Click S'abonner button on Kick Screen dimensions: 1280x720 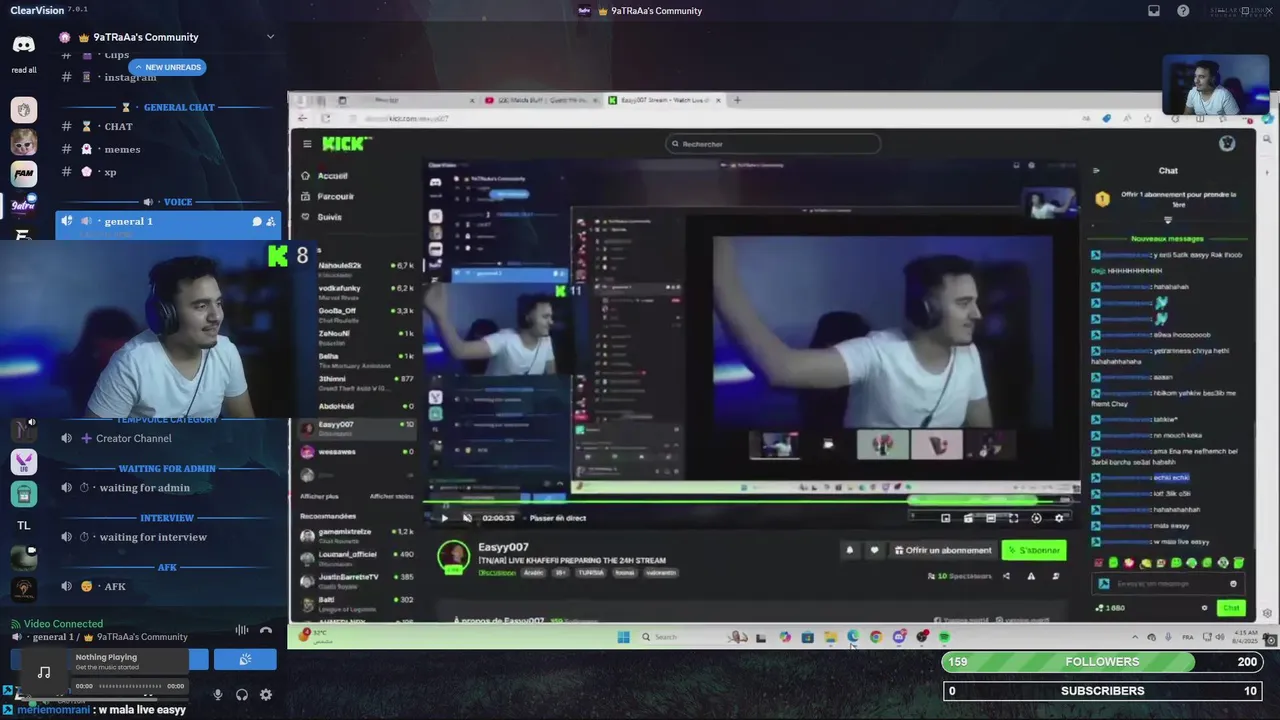point(1034,550)
